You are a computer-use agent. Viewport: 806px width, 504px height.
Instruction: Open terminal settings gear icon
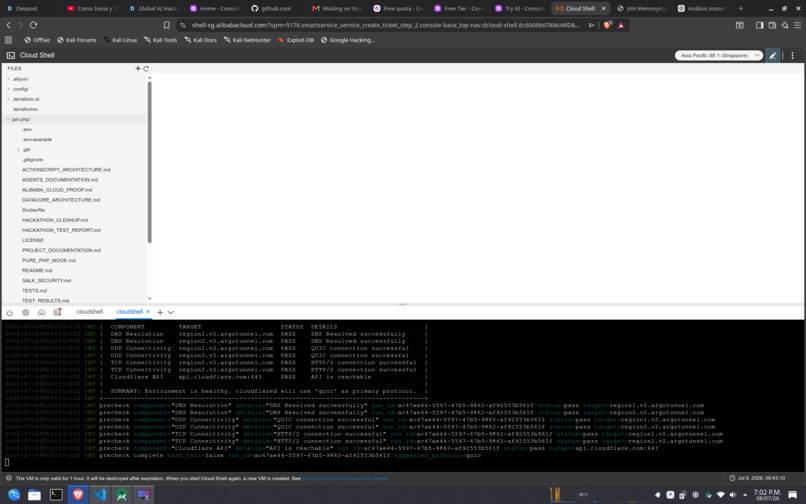(25, 312)
